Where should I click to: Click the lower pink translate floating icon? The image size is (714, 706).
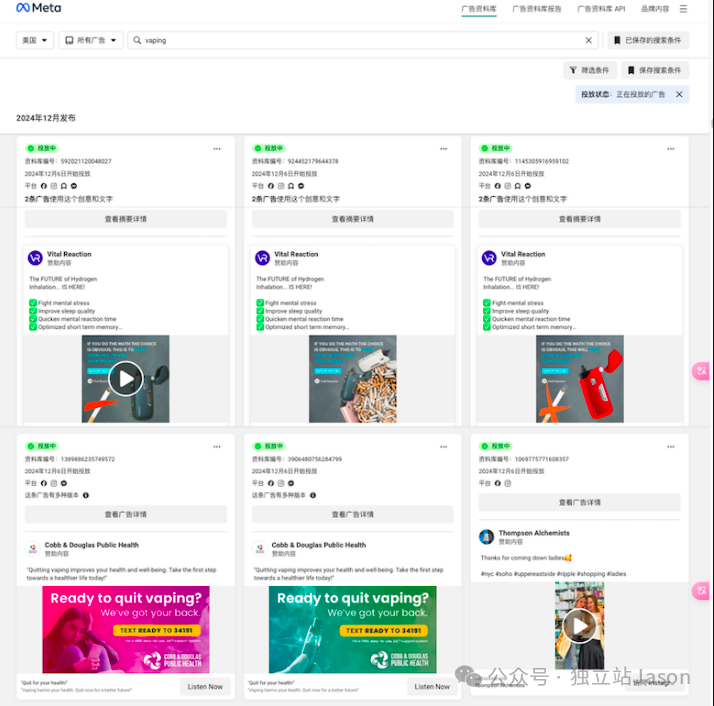702,591
